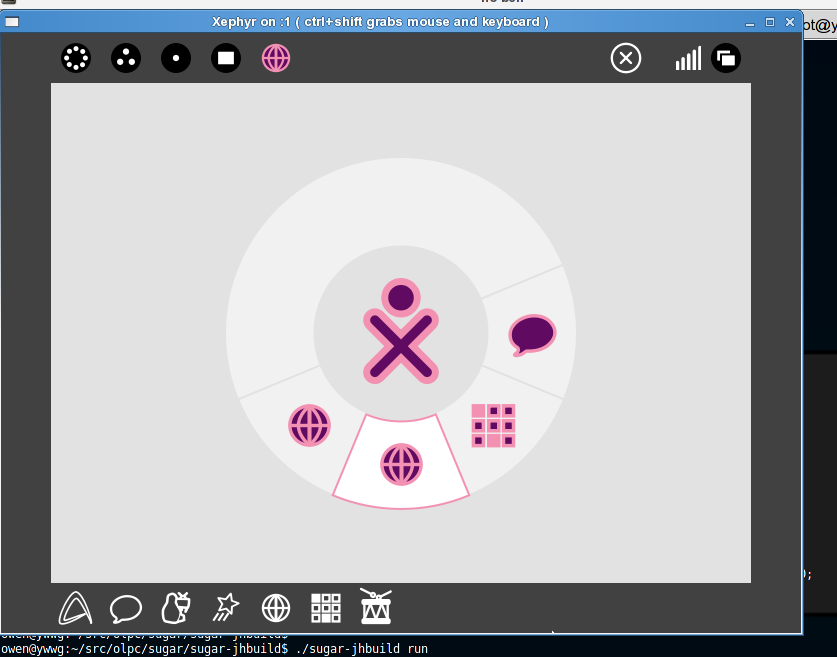Launch the Chat speech bubble activity from bottom frame

125,608
